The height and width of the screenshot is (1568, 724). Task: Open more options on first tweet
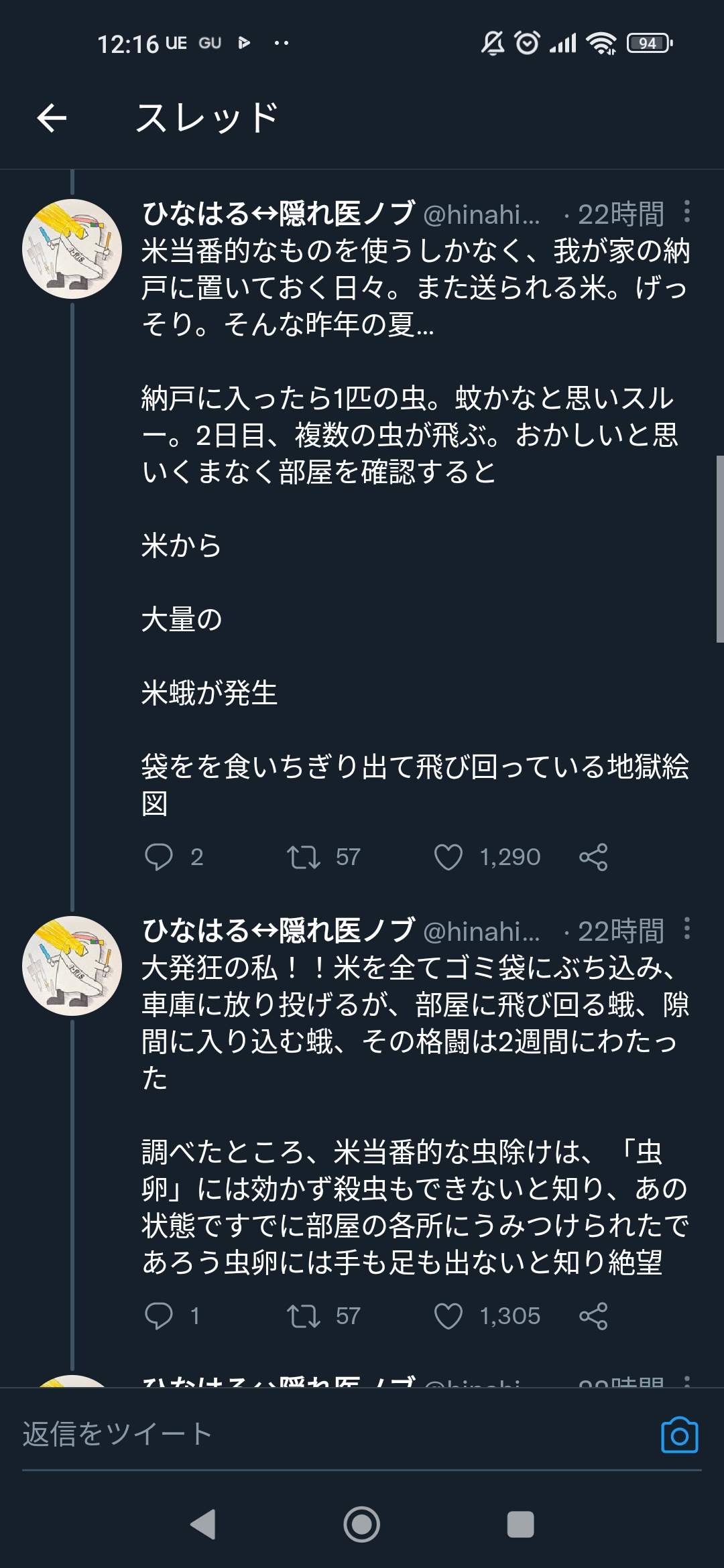pyautogui.click(x=686, y=212)
